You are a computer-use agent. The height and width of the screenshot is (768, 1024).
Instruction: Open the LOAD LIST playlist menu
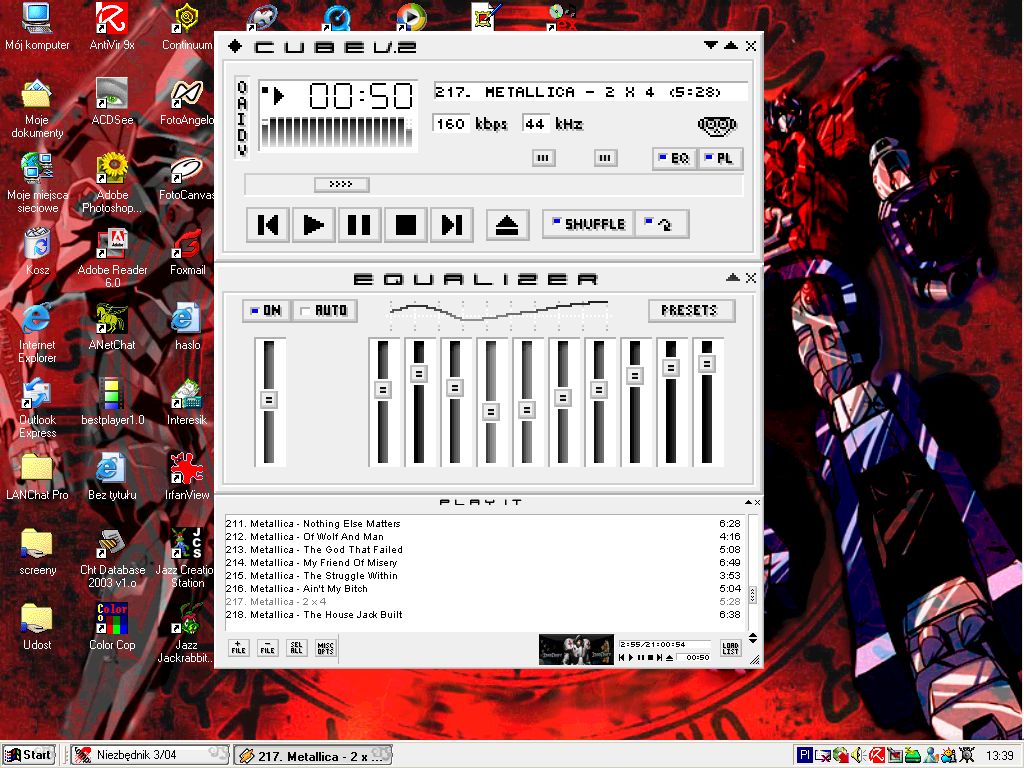tap(730, 648)
